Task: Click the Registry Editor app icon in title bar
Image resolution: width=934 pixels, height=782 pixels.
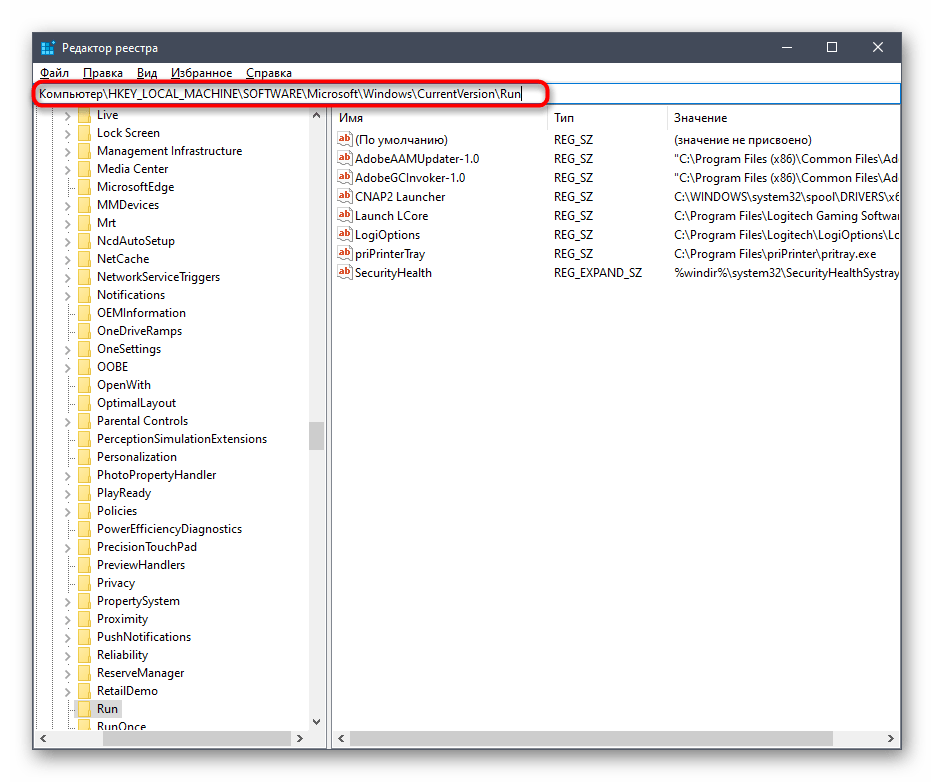Action: tap(48, 48)
